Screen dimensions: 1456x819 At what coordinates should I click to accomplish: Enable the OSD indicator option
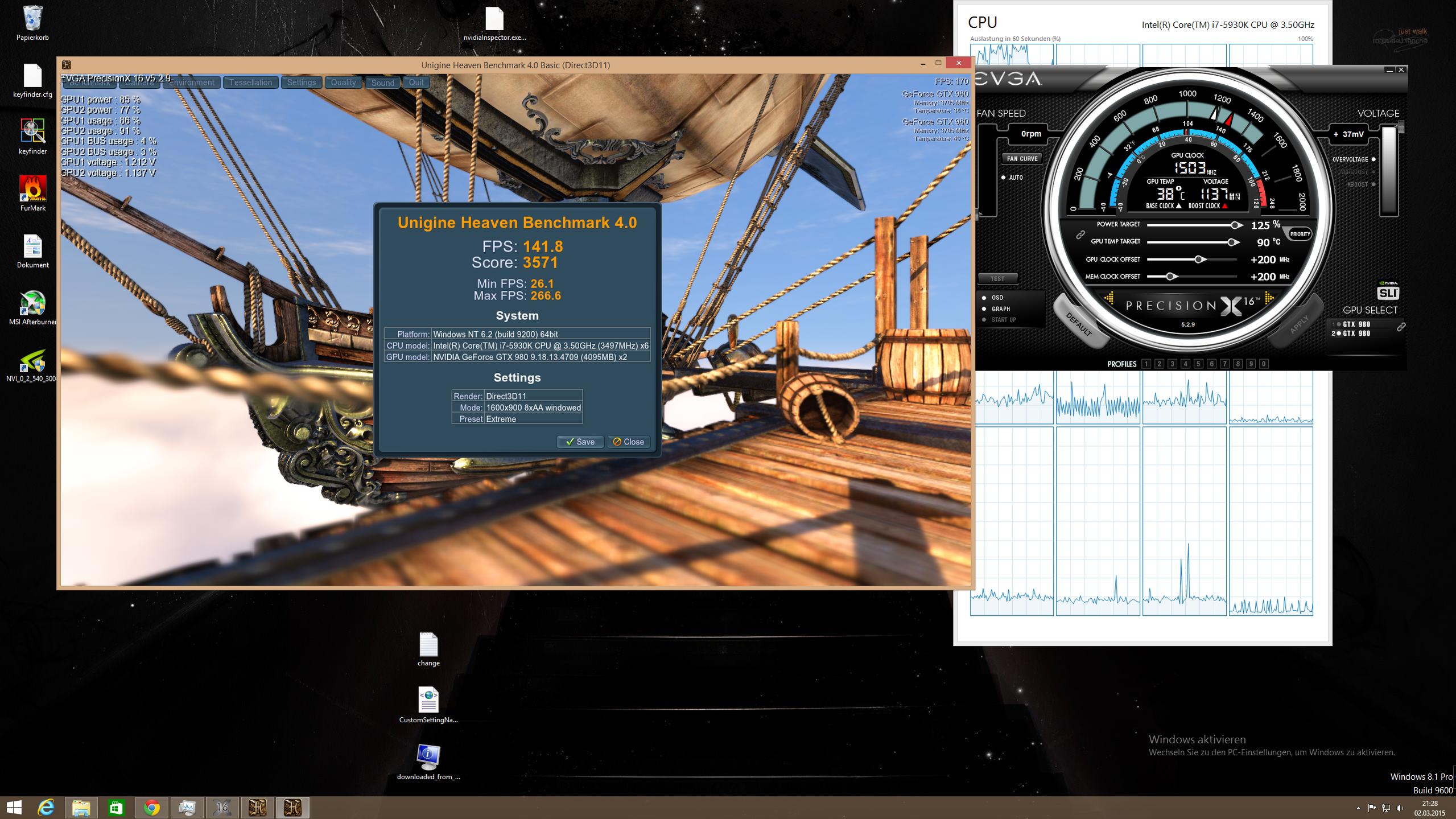tap(984, 298)
